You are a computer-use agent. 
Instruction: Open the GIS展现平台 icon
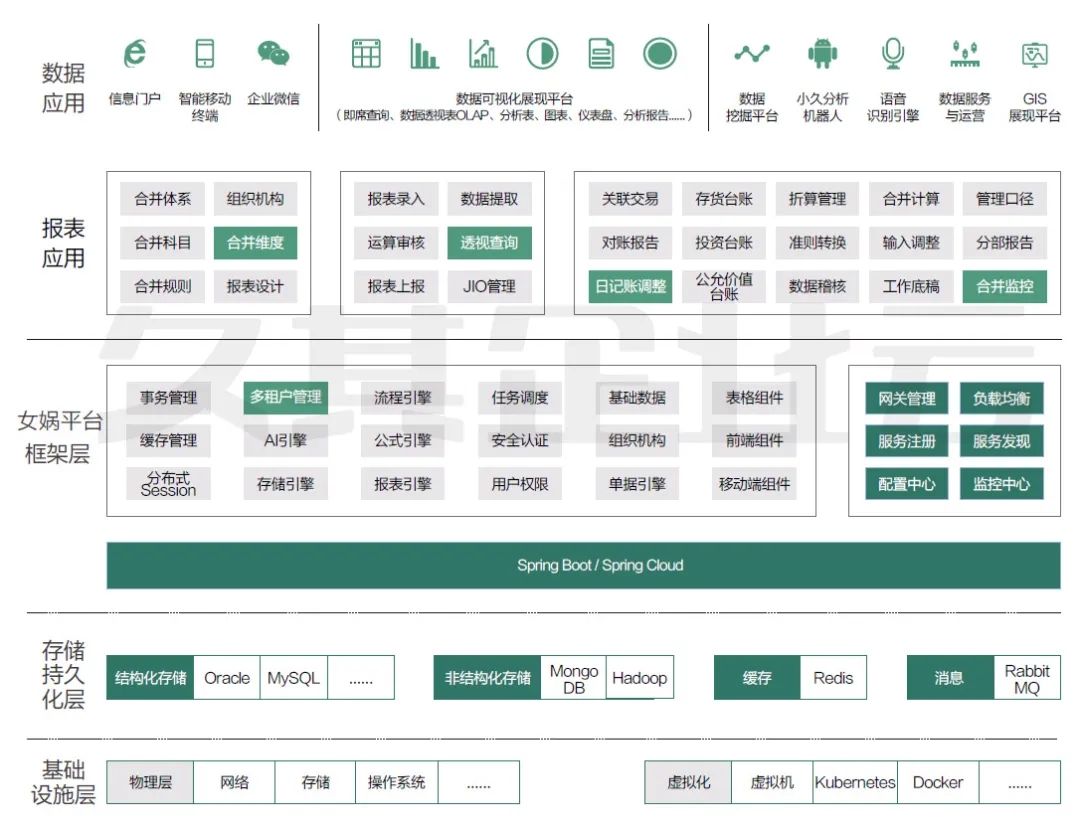[1034, 54]
